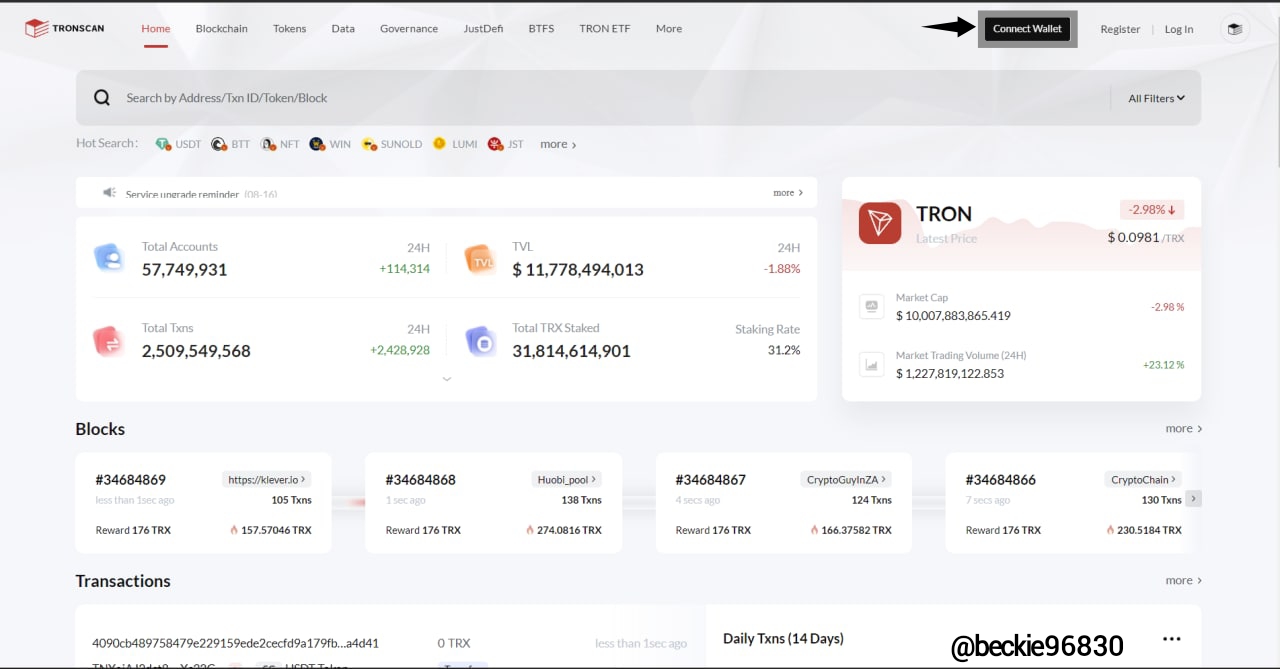Open the graduation cap help icon
The image size is (1280, 669).
click(1235, 29)
